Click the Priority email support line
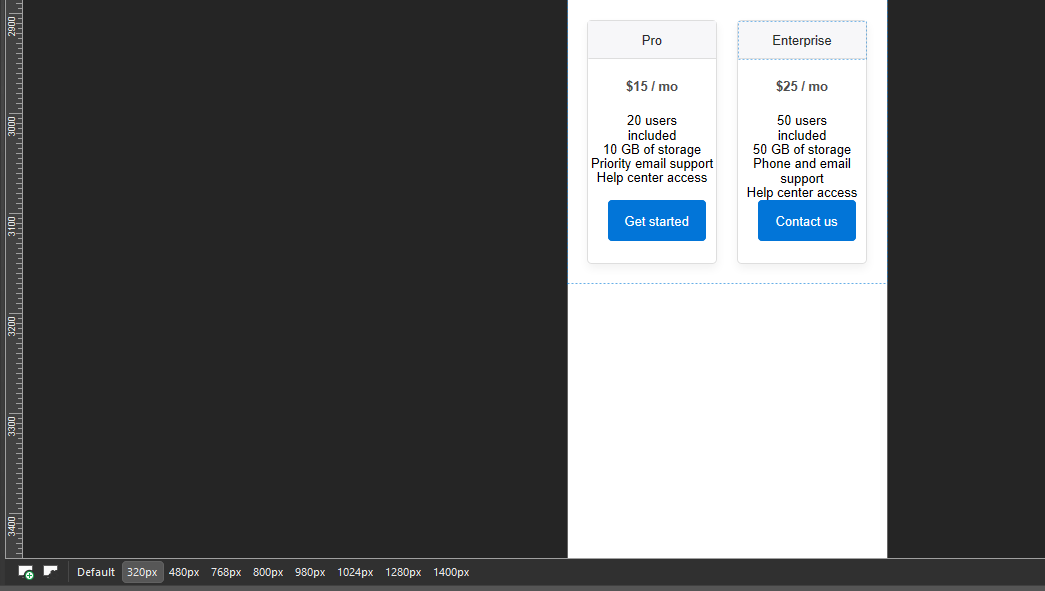 coord(652,163)
